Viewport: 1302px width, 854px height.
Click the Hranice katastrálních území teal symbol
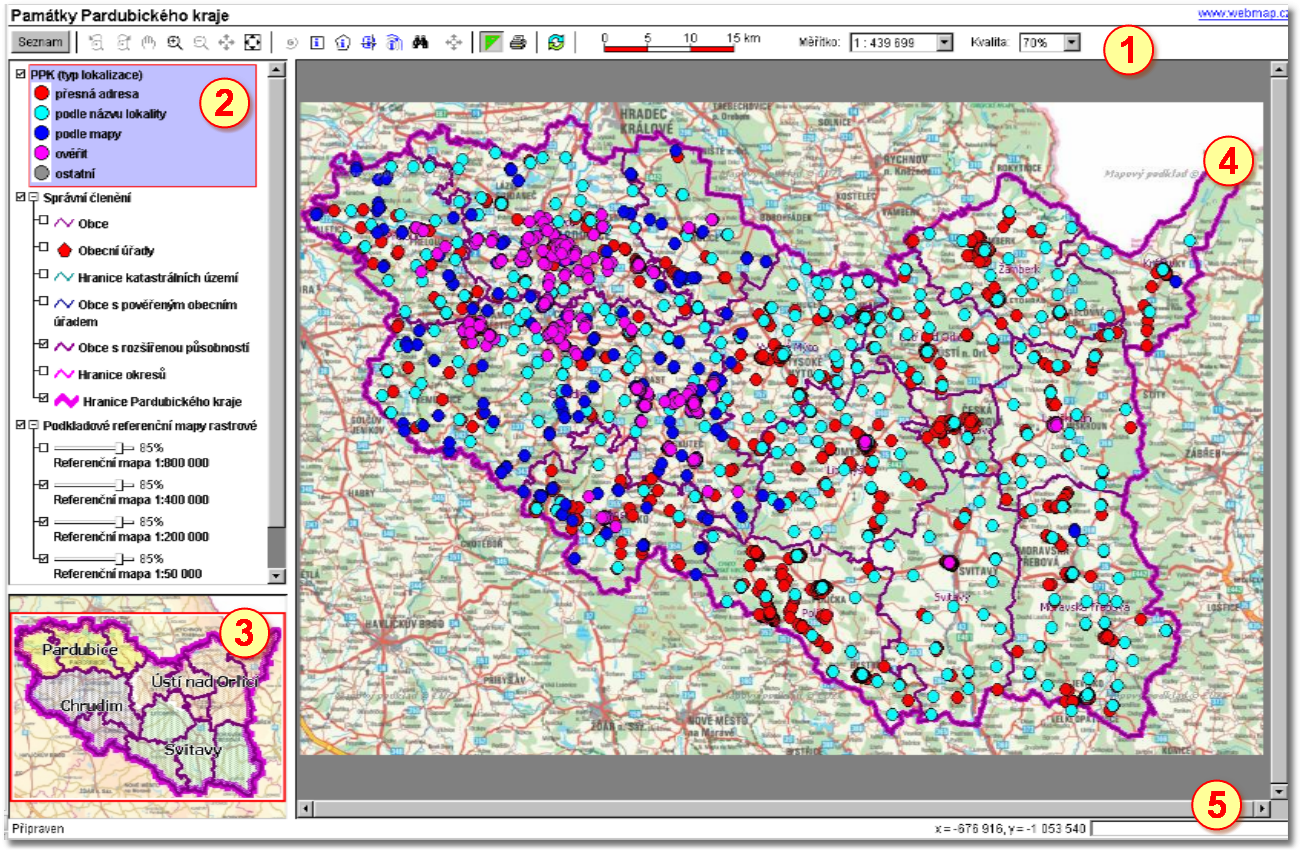(63, 277)
